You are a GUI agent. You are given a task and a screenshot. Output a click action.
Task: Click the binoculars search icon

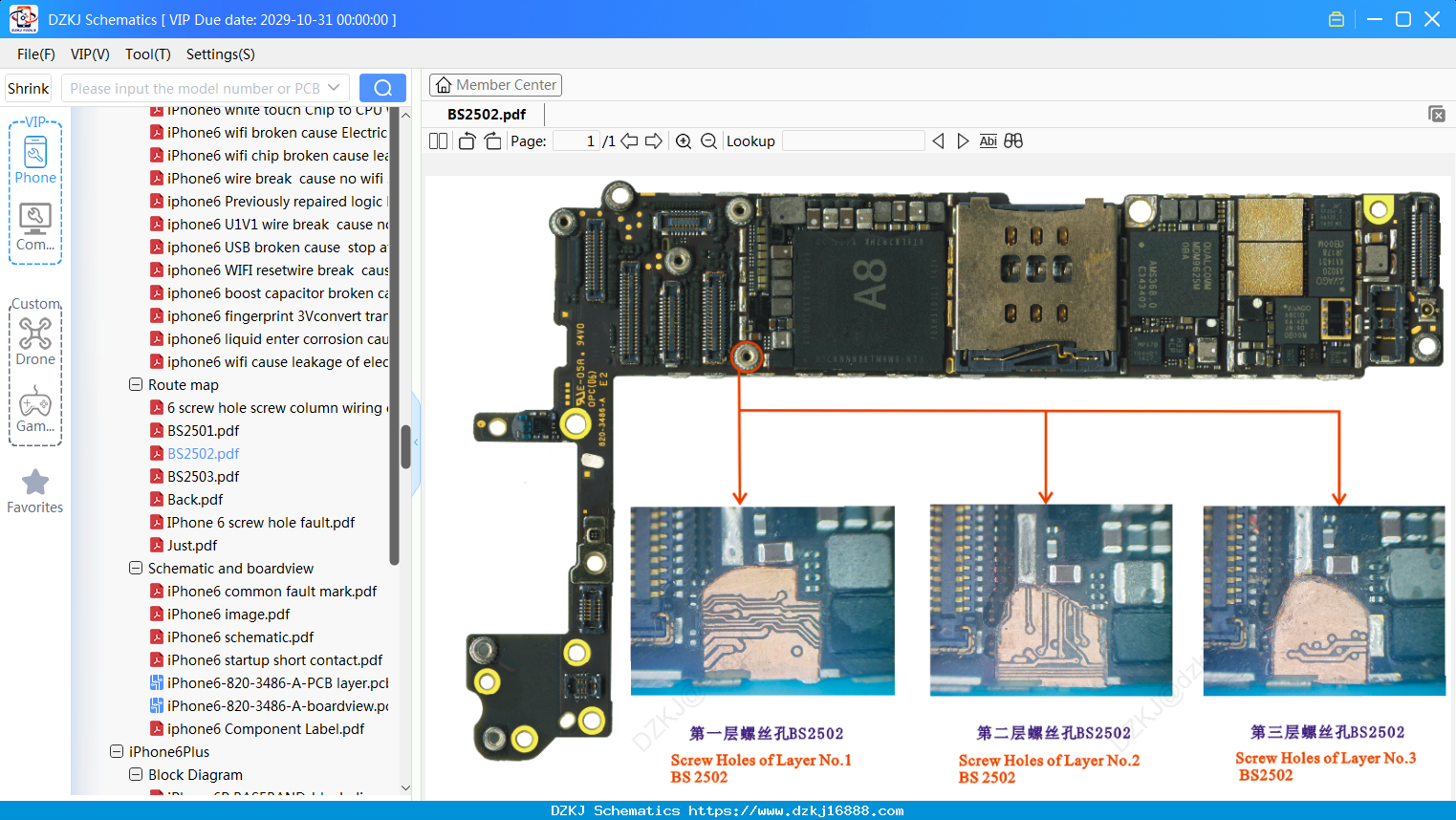click(1013, 141)
